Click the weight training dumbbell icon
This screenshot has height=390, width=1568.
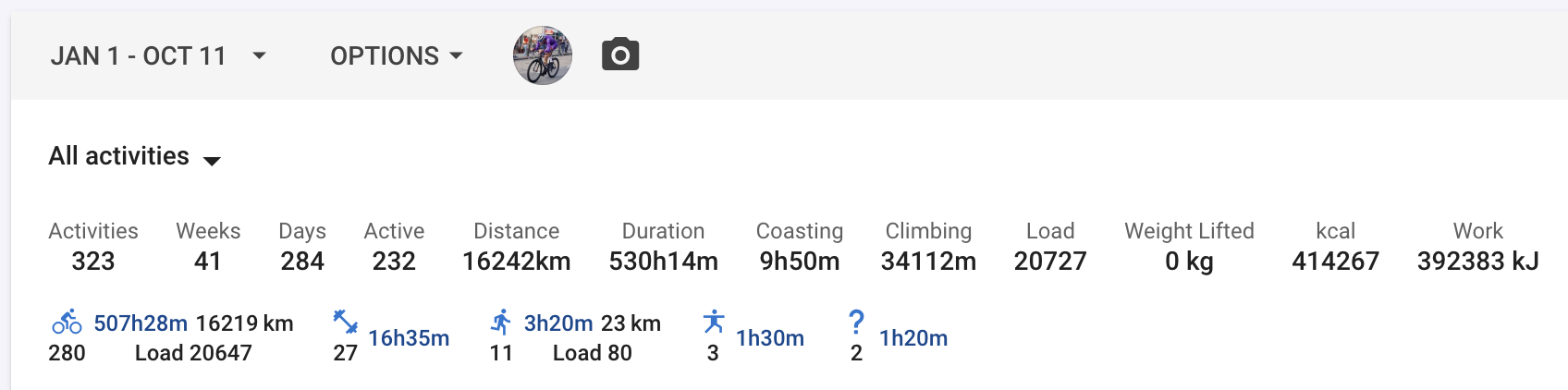345,323
